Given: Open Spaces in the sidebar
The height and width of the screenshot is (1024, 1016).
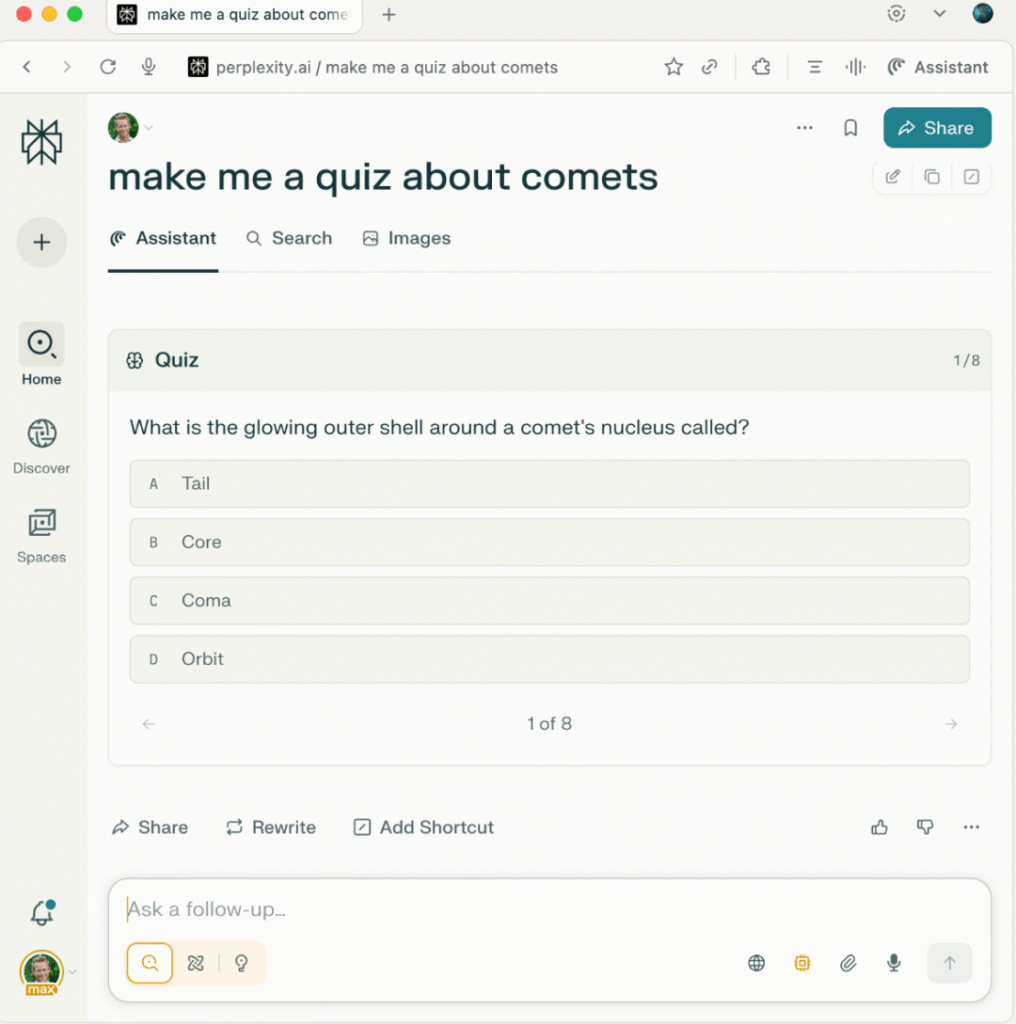Looking at the screenshot, I should [42, 535].
